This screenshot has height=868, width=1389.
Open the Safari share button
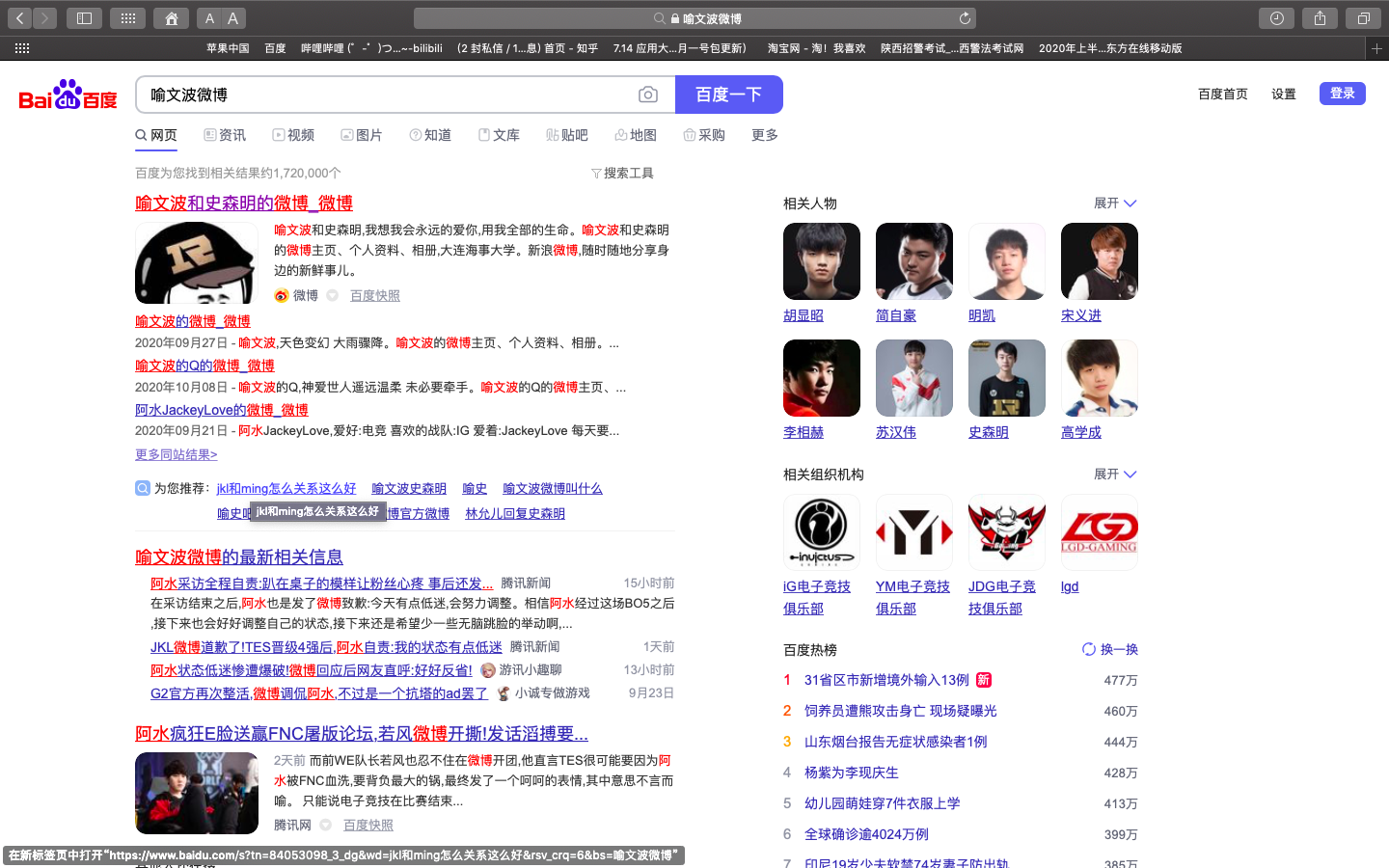pyautogui.click(x=1320, y=18)
